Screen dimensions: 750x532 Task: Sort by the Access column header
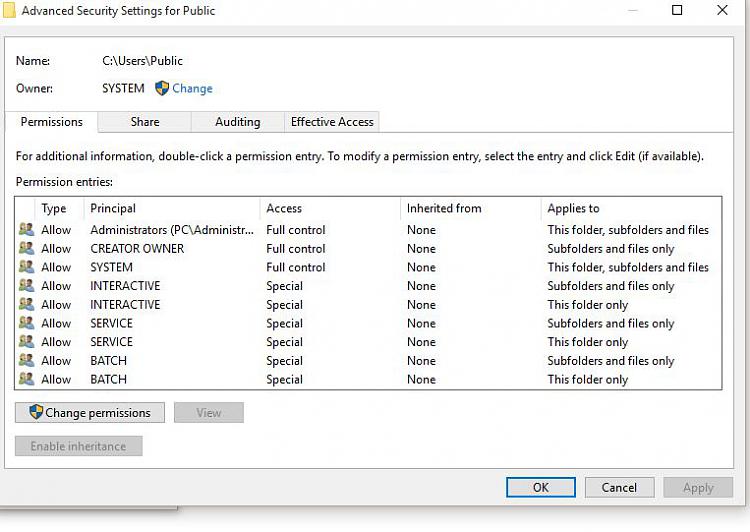(x=330, y=209)
